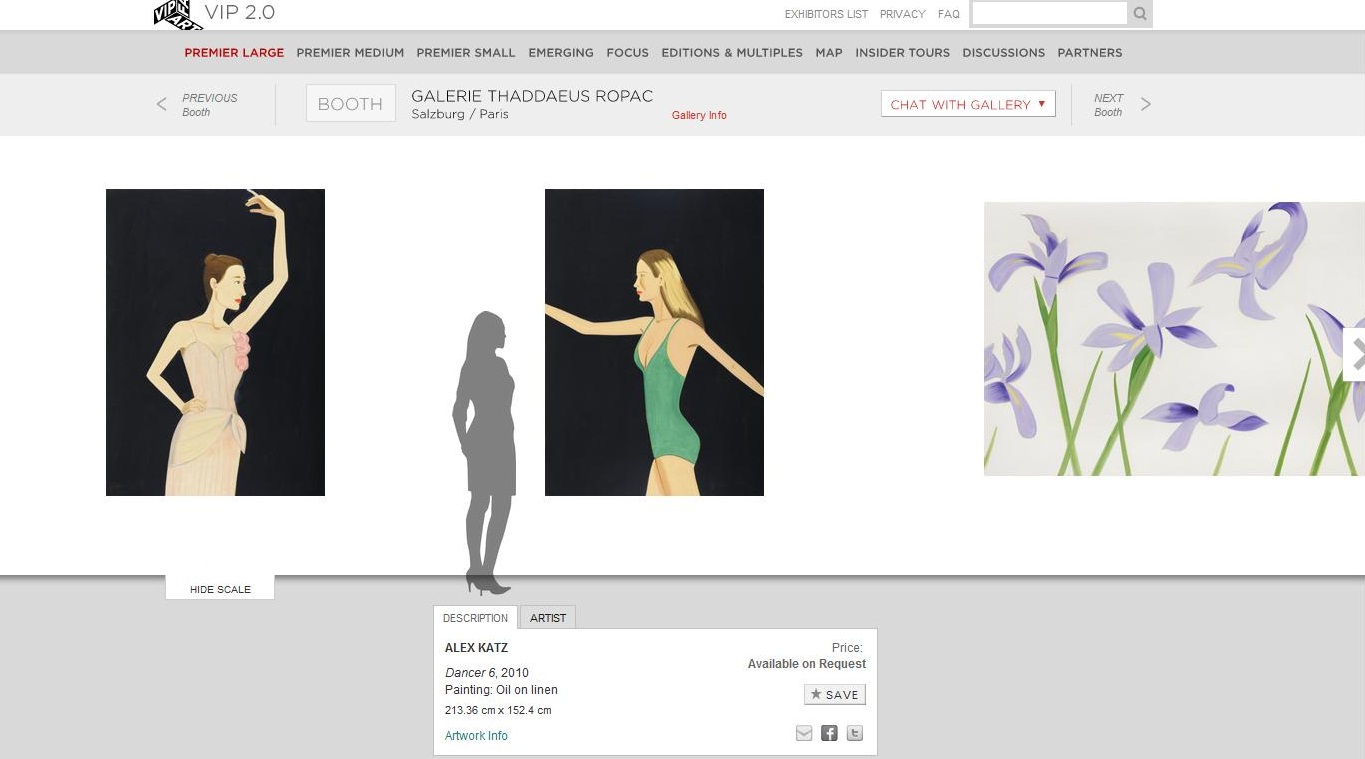
Task: Share artwork via email envelope icon
Action: coord(804,733)
